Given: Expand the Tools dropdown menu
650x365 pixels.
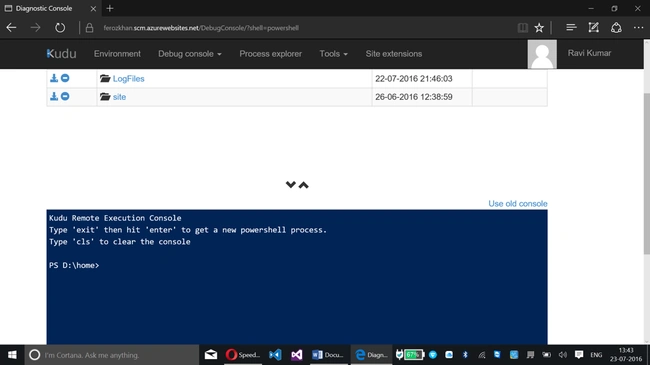Looking at the screenshot, I should pos(333,54).
